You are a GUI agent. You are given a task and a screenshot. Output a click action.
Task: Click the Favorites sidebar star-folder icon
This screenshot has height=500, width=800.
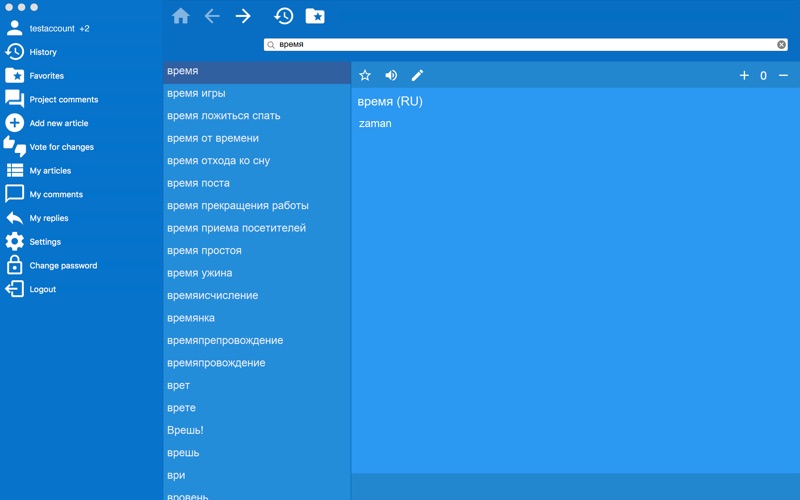click(x=14, y=76)
